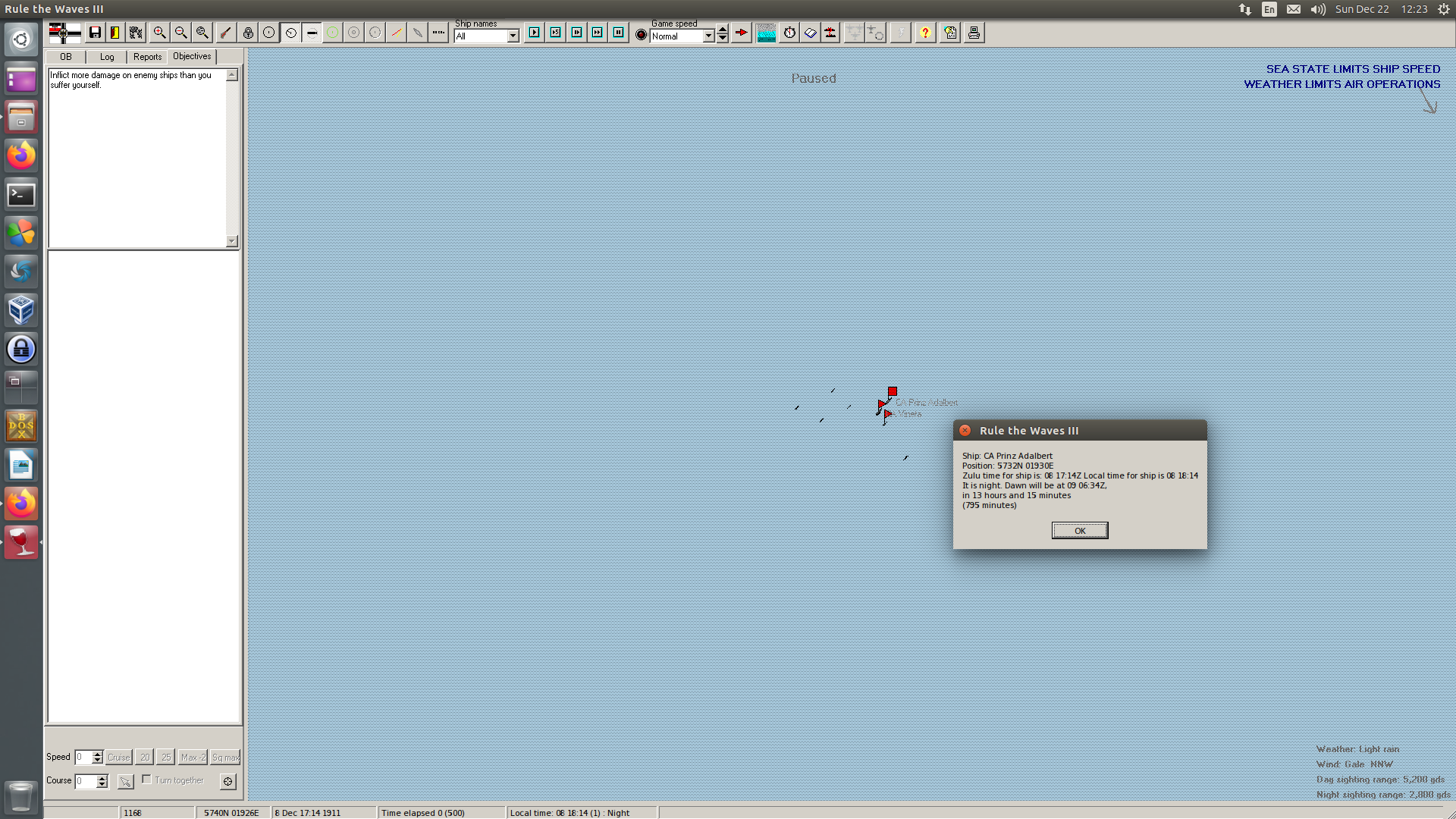
Task: Click the printer icon in toolbar
Action: [974, 33]
